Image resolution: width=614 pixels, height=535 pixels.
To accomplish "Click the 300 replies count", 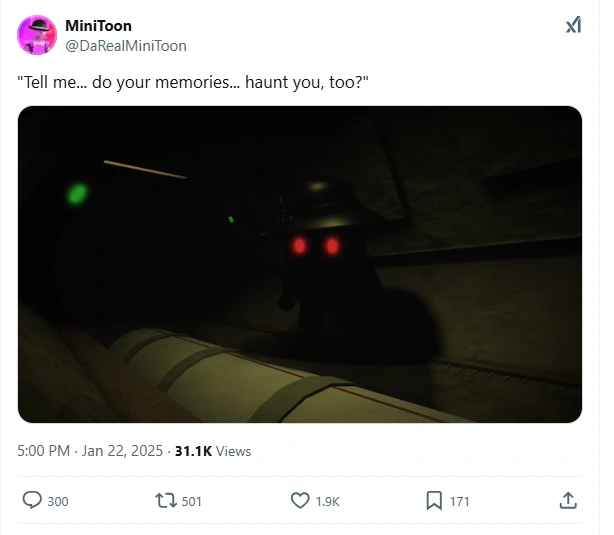I will pyautogui.click(x=58, y=501).
